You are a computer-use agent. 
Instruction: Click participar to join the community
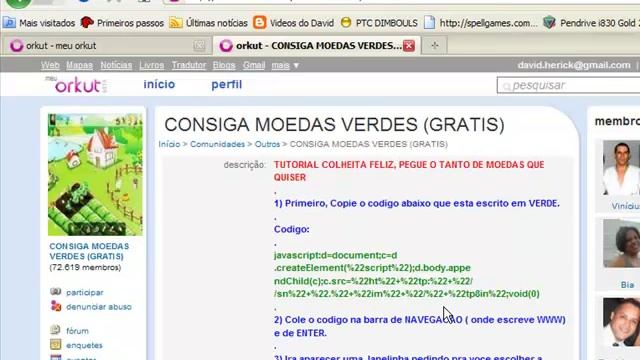(x=84, y=292)
